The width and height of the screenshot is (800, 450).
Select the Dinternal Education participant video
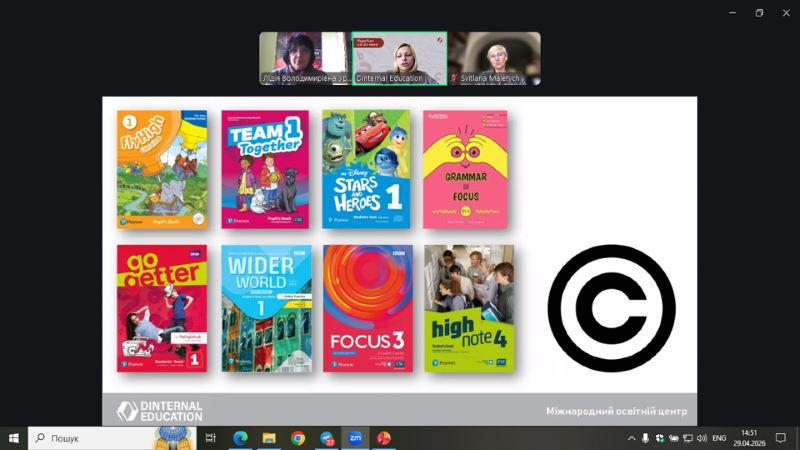[399, 58]
